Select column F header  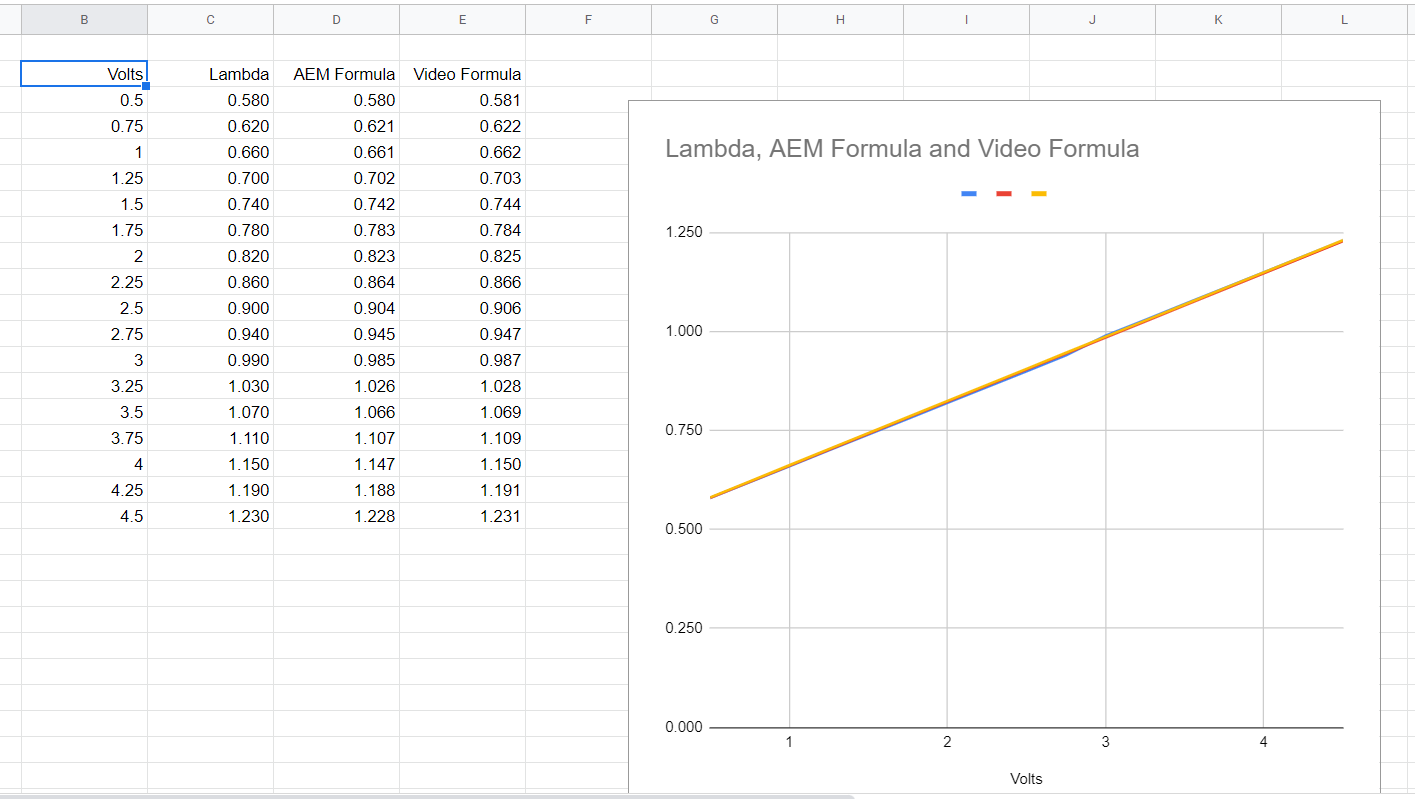pyautogui.click(x=588, y=19)
